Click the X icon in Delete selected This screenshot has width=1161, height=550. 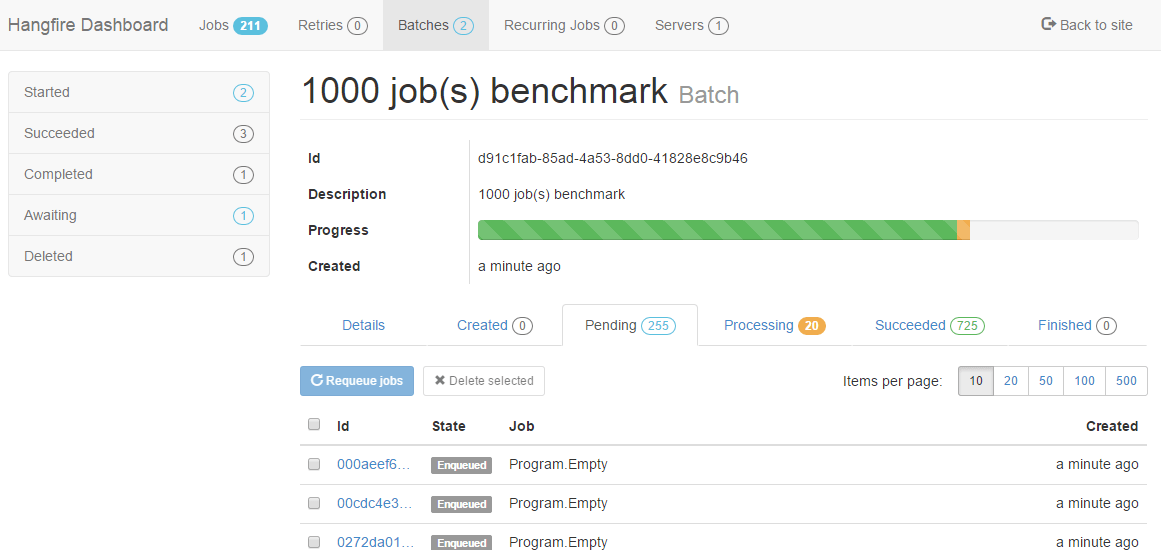(440, 380)
